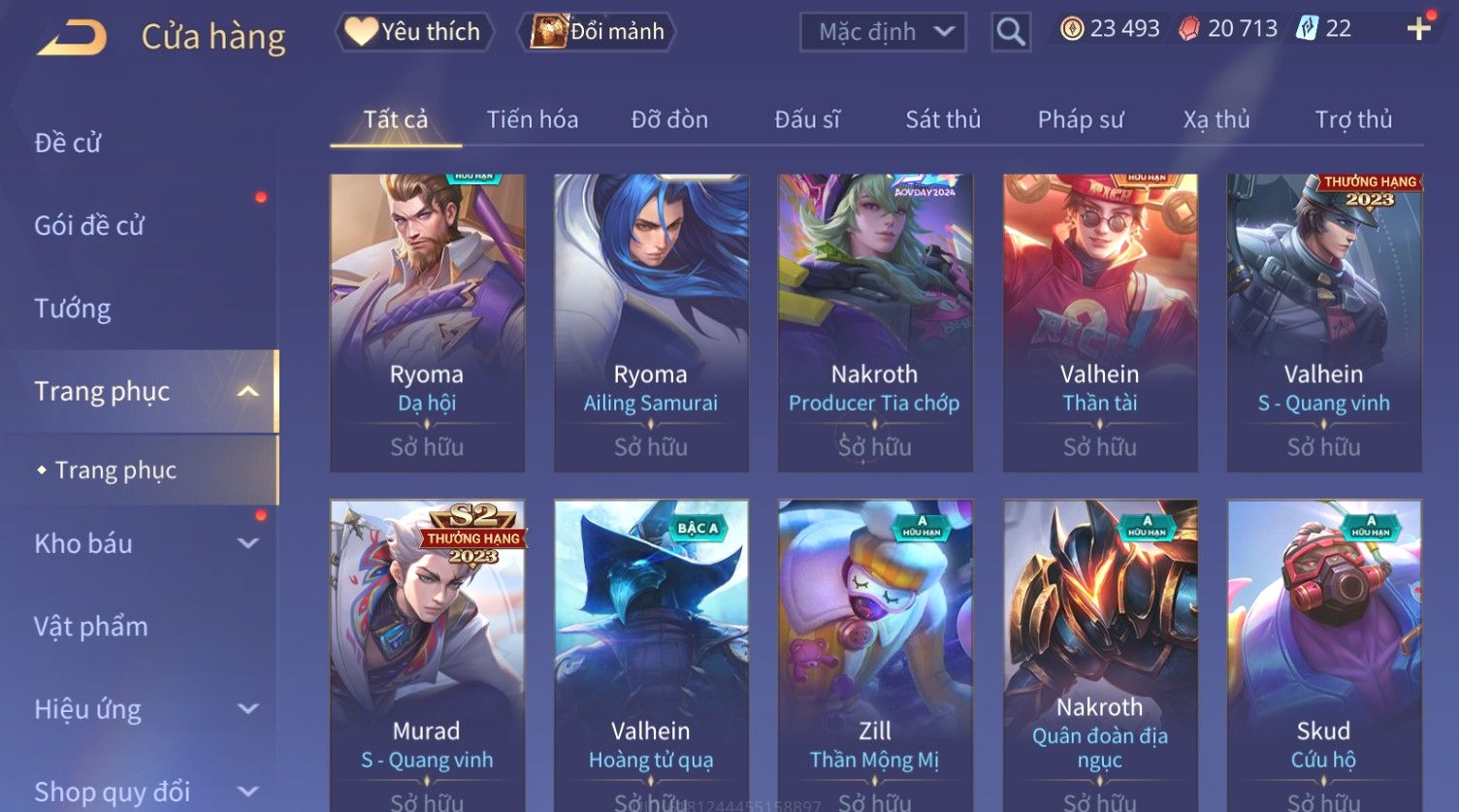The image size is (1459, 812).
Task: Select the Ryoma Ailing Samurai skin card
Action: click(x=651, y=323)
